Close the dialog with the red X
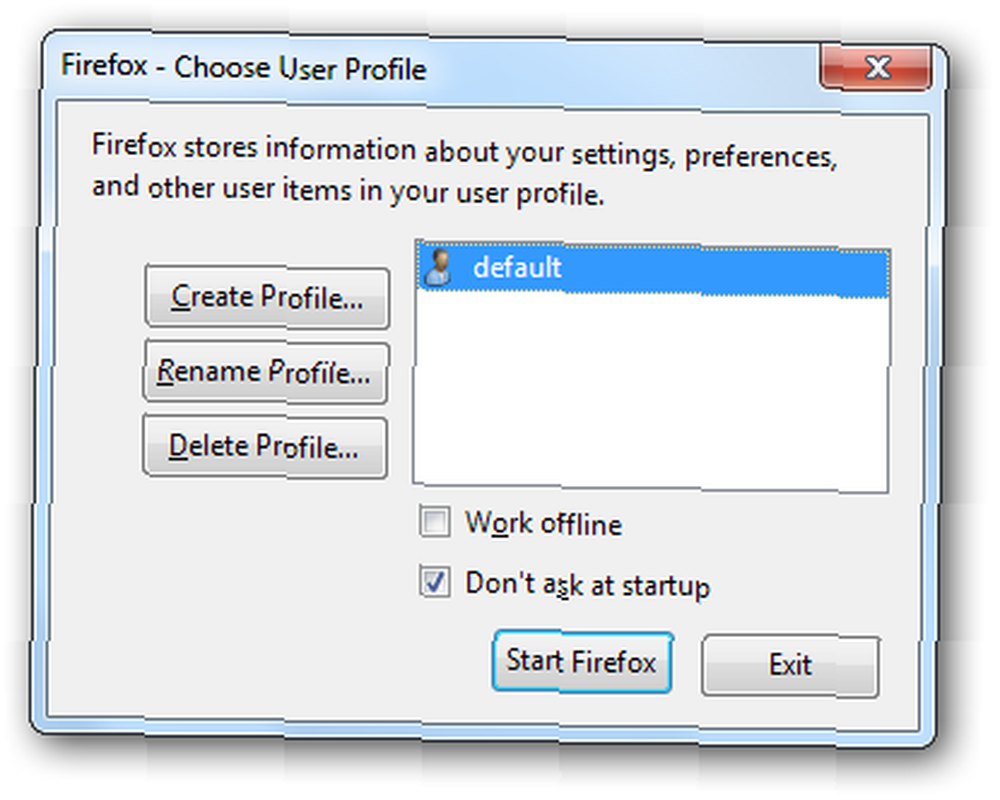1000x800 pixels. tap(877, 67)
